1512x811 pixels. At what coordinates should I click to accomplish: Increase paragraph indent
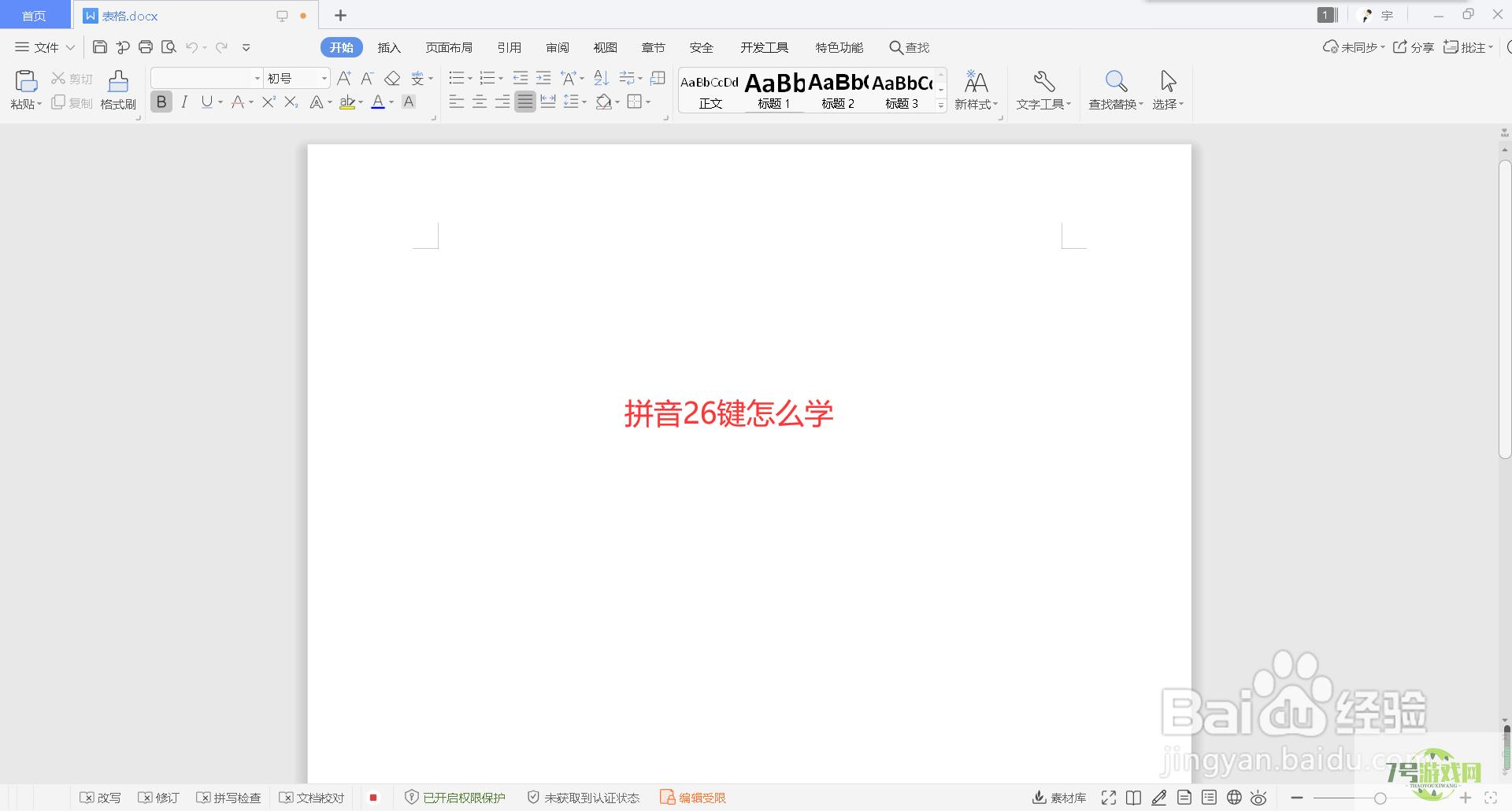click(543, 78)
